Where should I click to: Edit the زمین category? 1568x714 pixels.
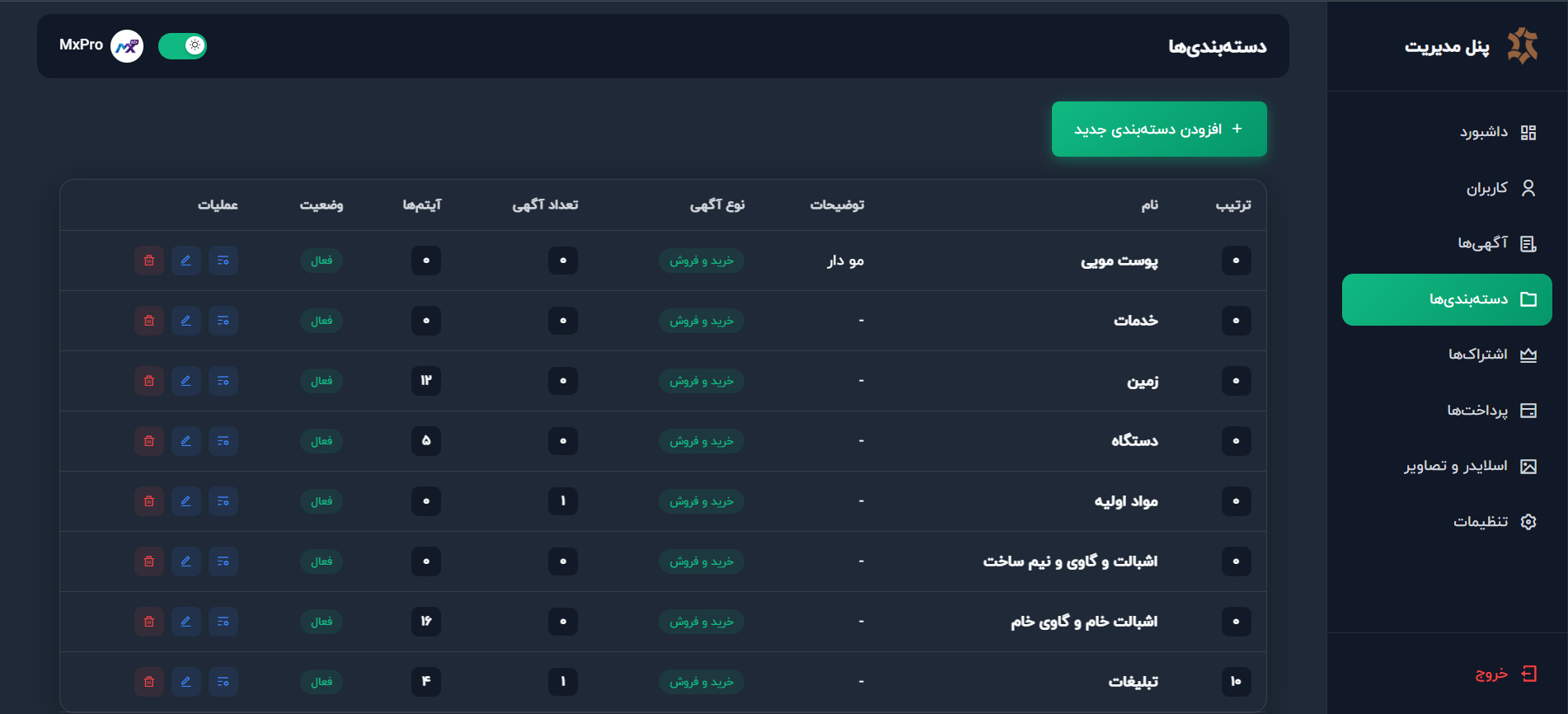point(186,381)
